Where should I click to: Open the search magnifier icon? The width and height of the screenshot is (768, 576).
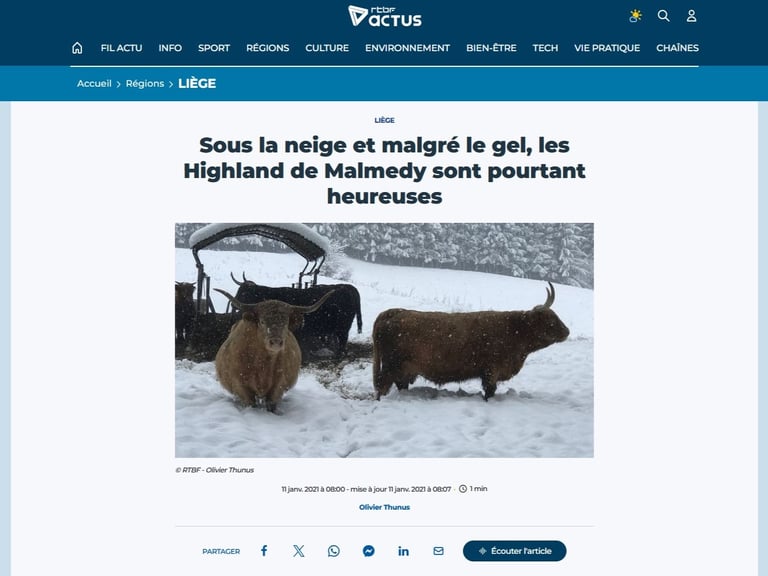pyautogui.click(x=663, y=16)
